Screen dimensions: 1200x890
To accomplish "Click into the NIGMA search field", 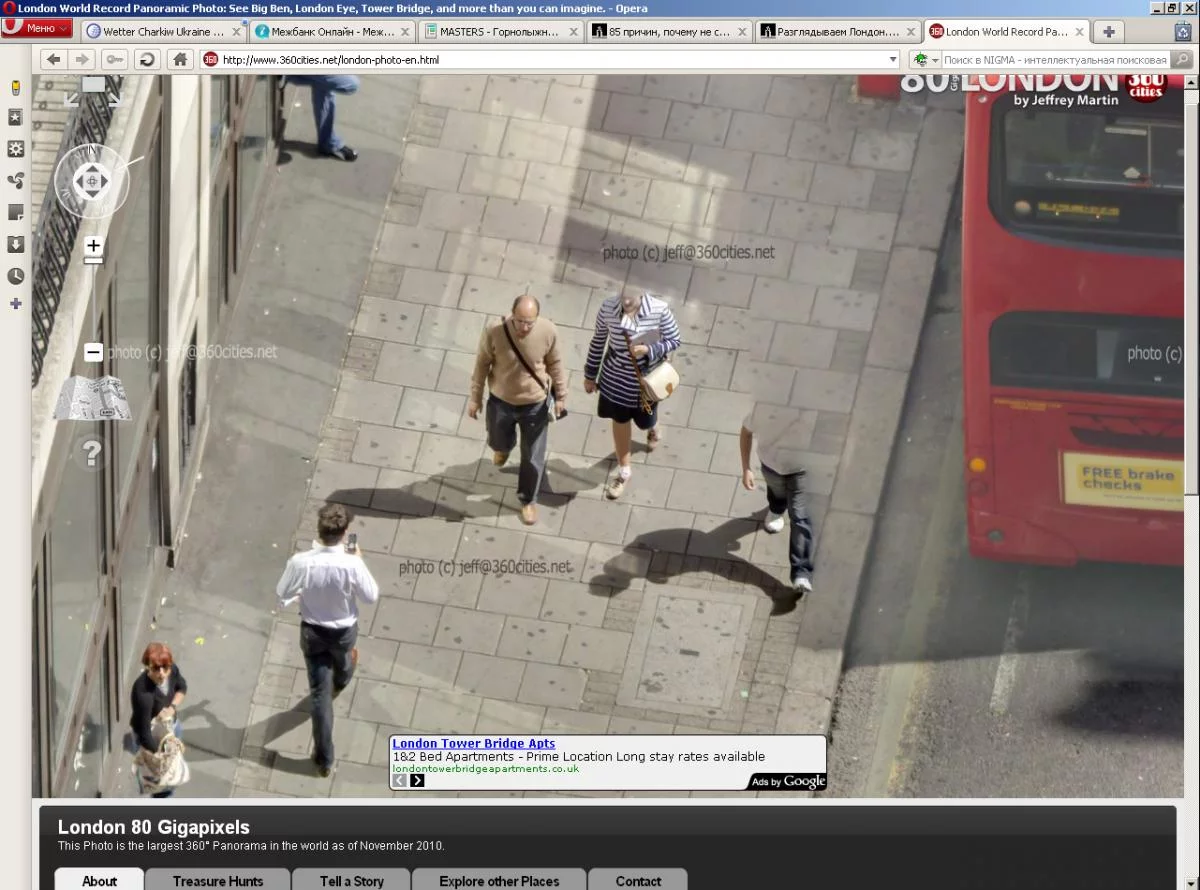I will 1055,60.
